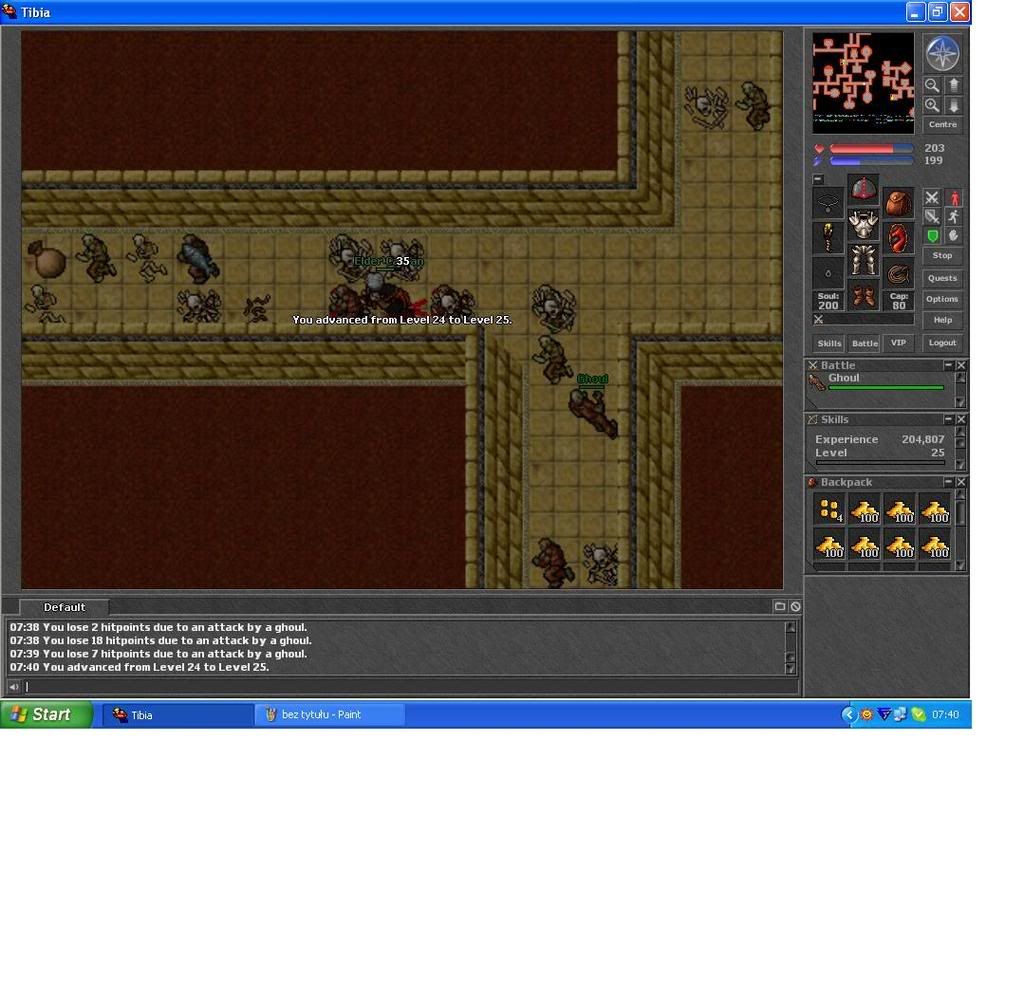Image resolution: width=1024 pixels, height=981 pixels.
Task: Select the rope in ammo slot
Action: (899, 274)
